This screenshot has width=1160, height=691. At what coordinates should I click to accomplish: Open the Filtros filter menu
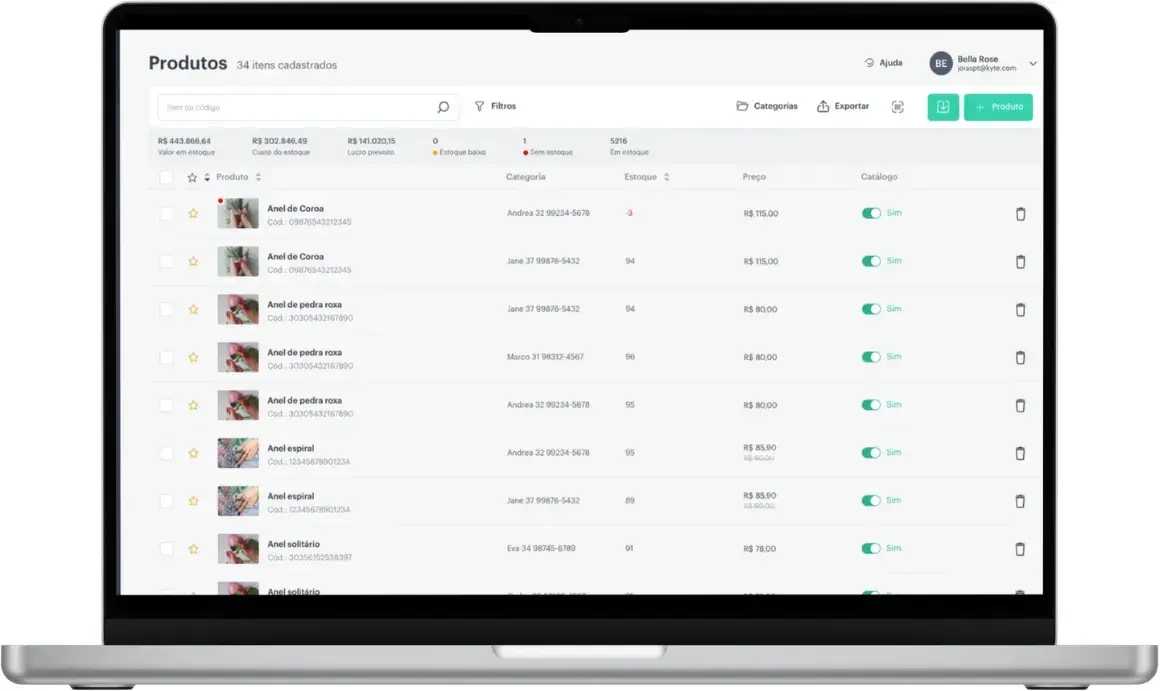(496, 107)
